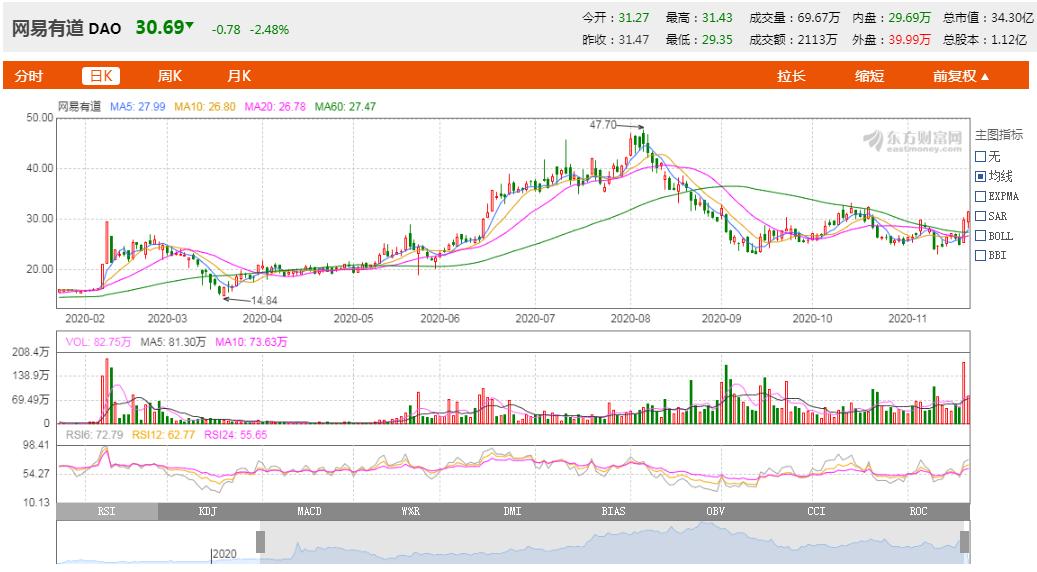The image size is (1037, 572).
Task: Click 拉长 to stretch the chart
Action: [x=792, y=76]
